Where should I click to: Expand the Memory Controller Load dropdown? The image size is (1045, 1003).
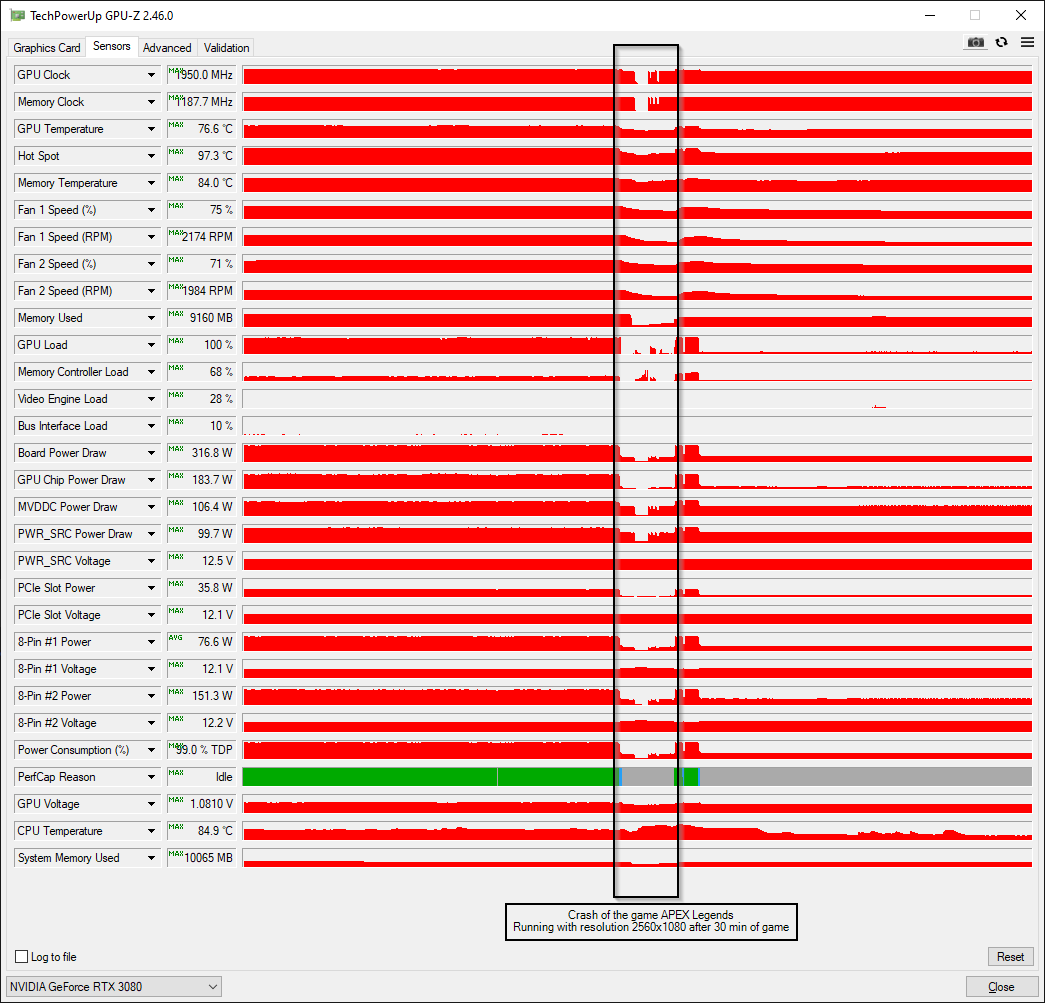click(x=151, y=372)
